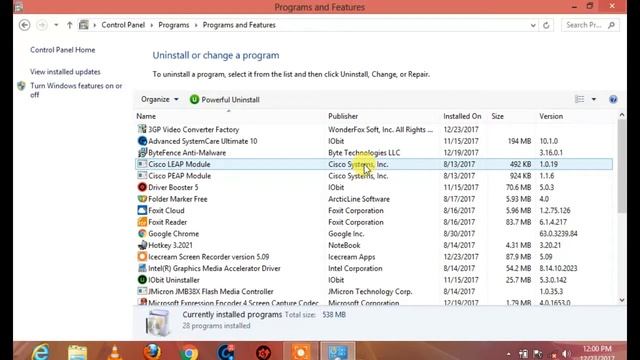Click the ArcticLine Software publisher cell
The height and width of the screenshot is (360, 640).
click(x=359, y=199)
